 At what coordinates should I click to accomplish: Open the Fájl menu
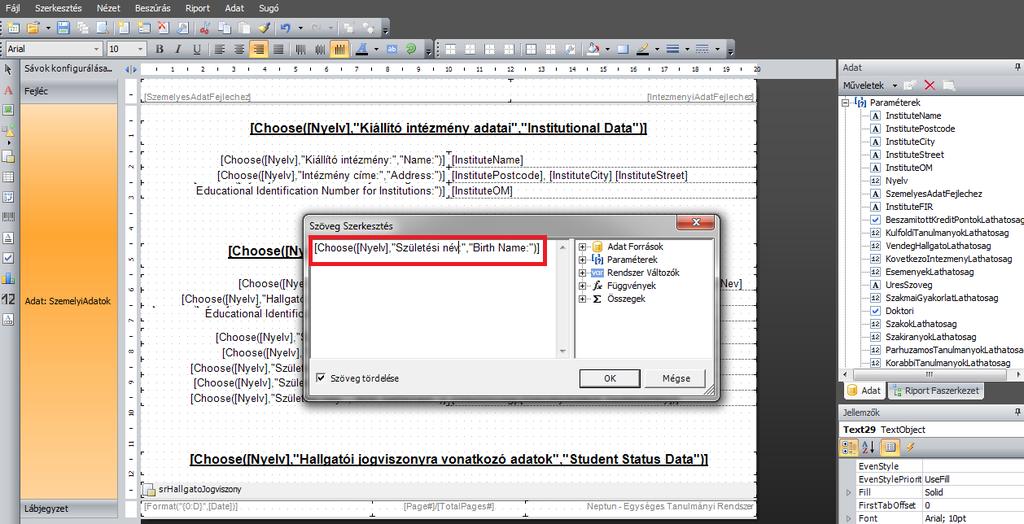(x=12, y=8)
